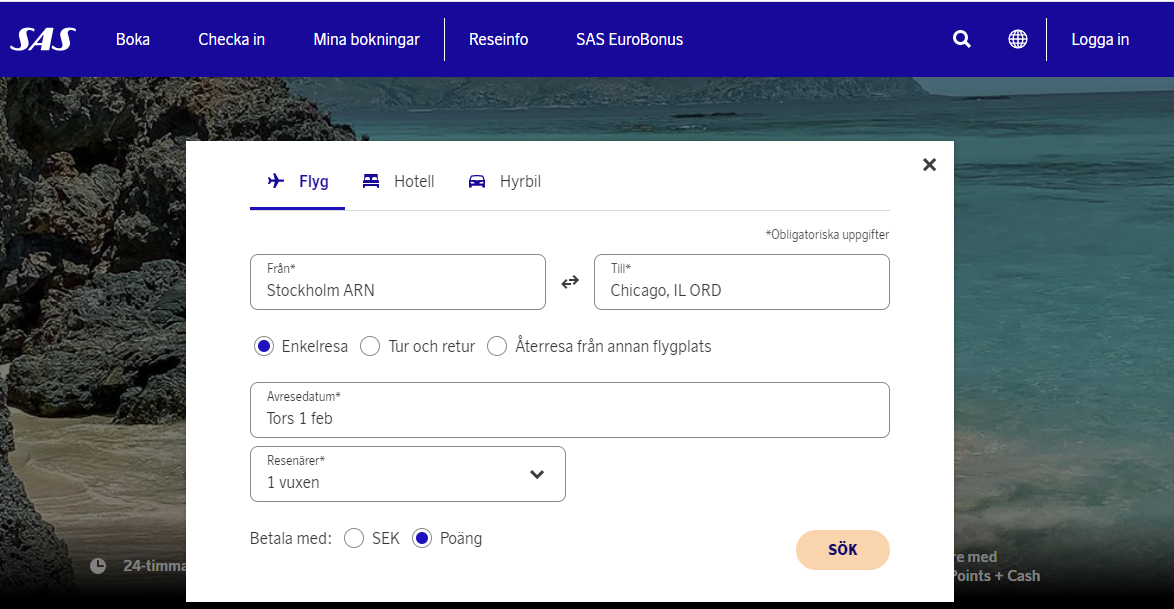The width and height of the screenshot is (1174, 609).
Task: Open the Avresedatum date picker field
Action: 569,410
